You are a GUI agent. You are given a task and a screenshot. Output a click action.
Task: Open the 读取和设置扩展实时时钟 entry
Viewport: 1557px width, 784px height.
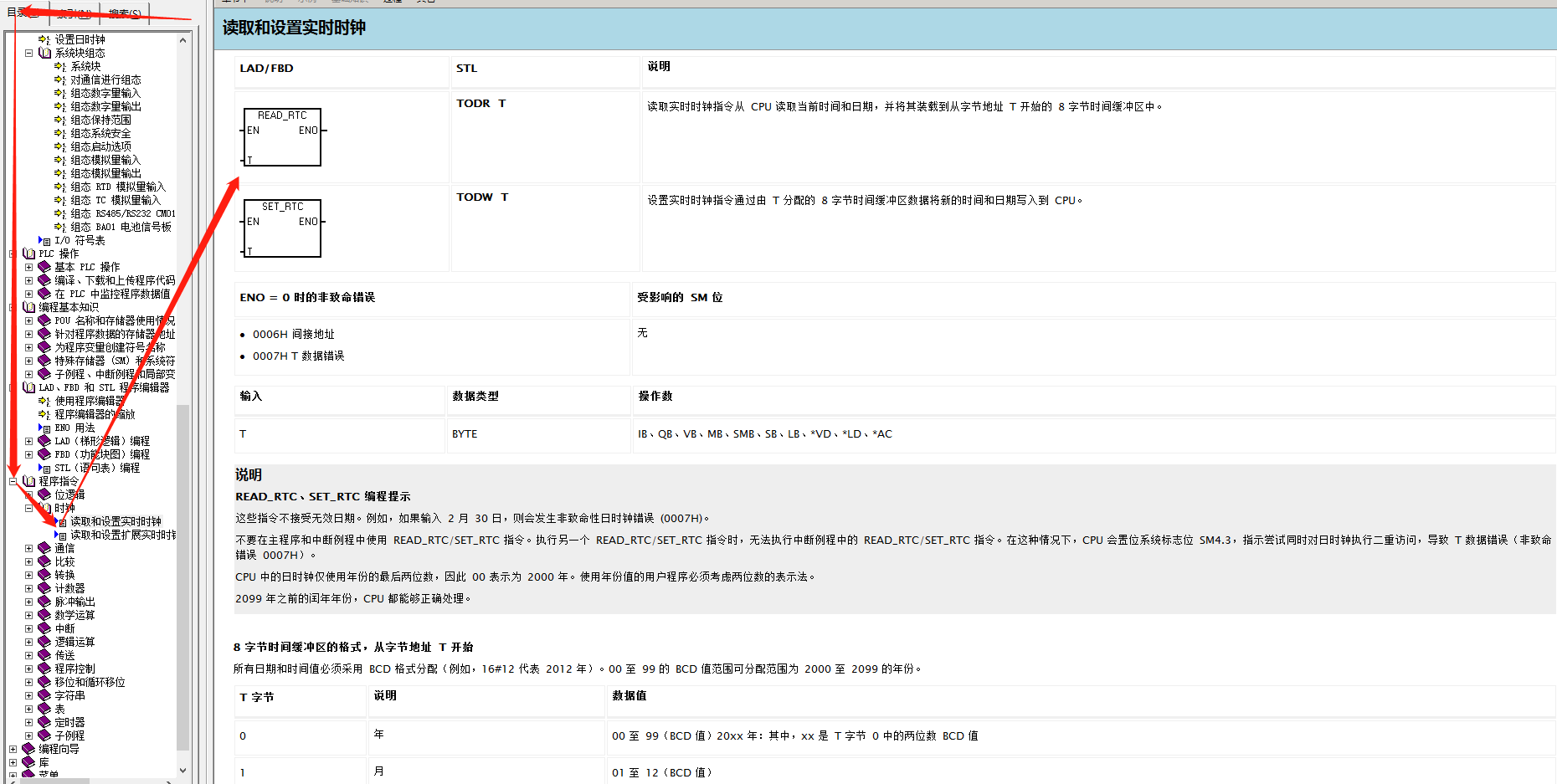click(61, 534)
